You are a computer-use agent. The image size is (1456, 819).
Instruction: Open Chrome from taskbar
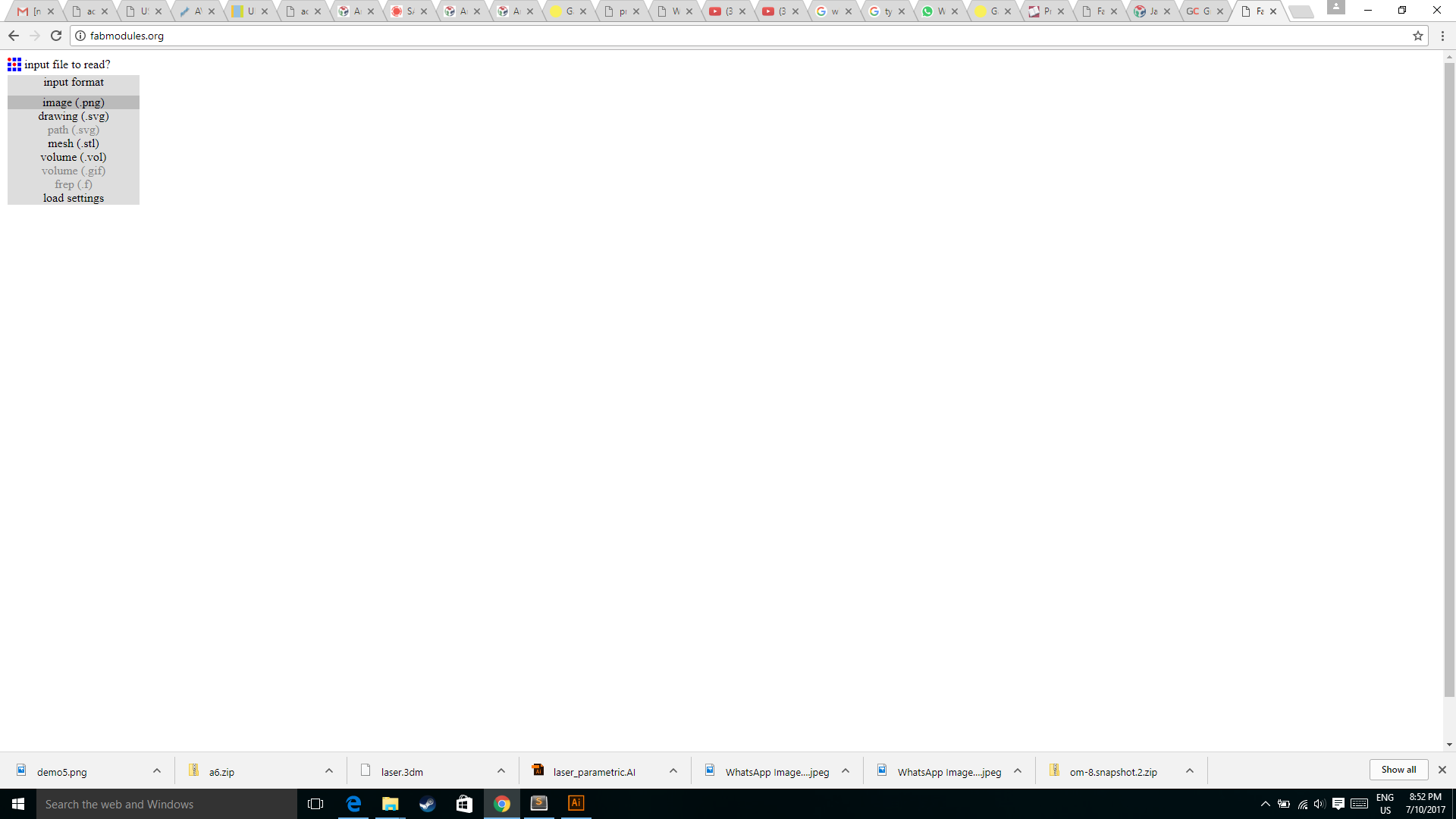coord(501,804)
